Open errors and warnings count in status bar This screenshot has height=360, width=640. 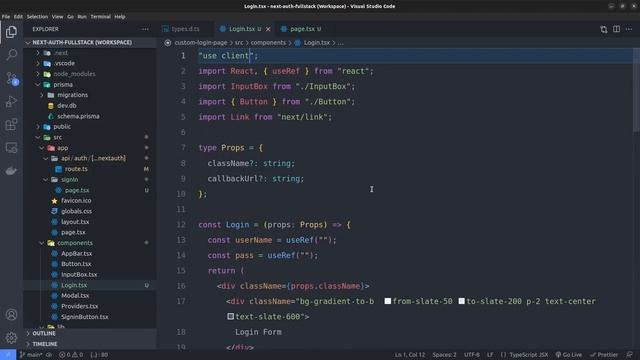pos(71,355)
